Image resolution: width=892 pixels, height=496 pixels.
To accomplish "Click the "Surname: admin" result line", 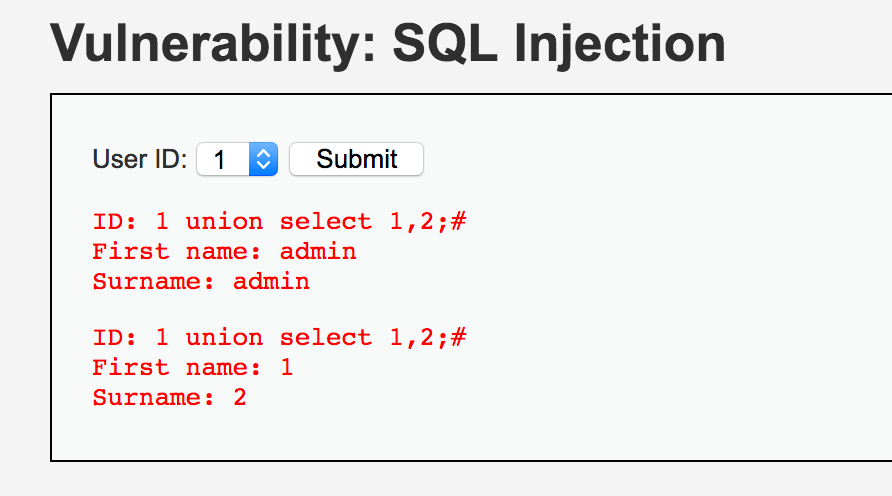I will point(201,281).
